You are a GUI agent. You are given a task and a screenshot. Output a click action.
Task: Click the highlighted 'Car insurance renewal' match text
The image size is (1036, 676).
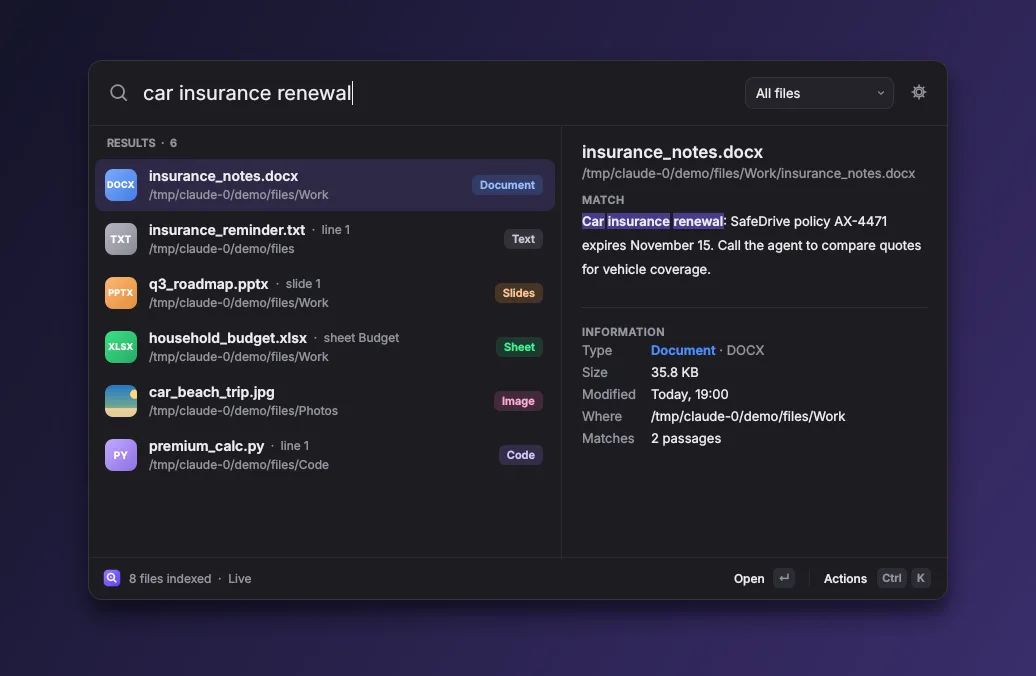[652, 221]
